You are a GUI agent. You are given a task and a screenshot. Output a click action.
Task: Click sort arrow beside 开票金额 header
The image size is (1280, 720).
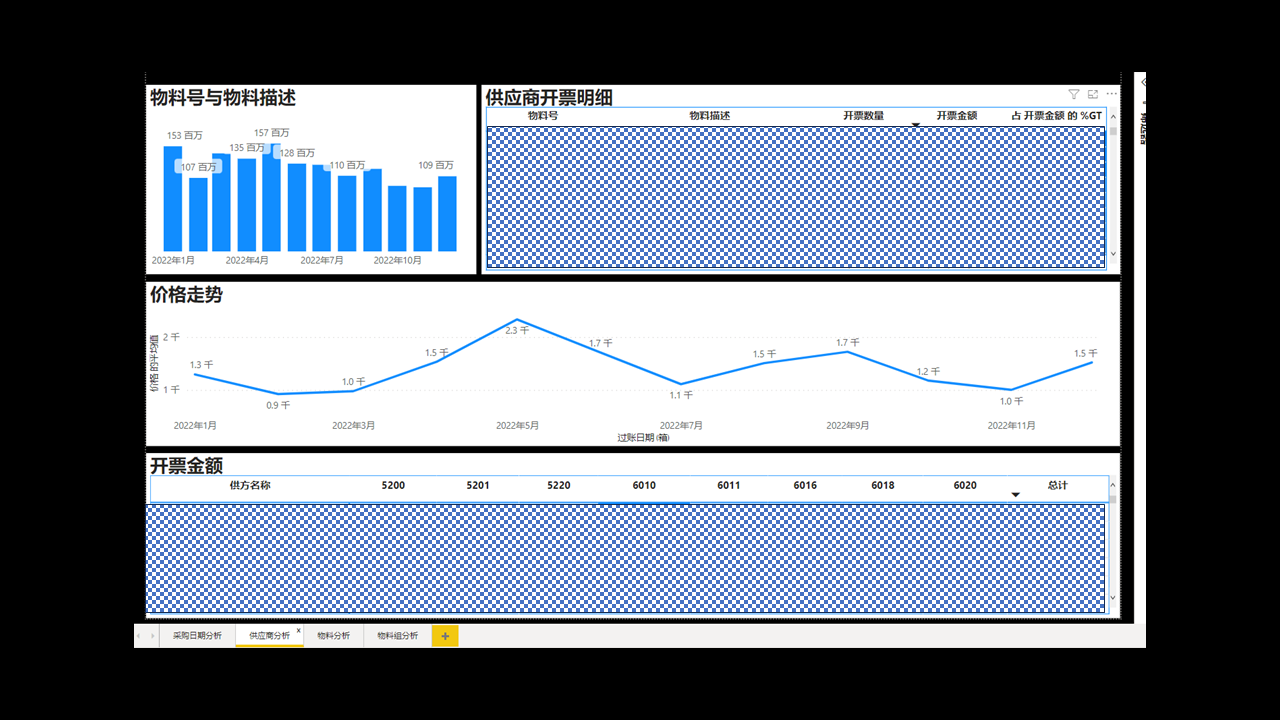coord(915,124)
